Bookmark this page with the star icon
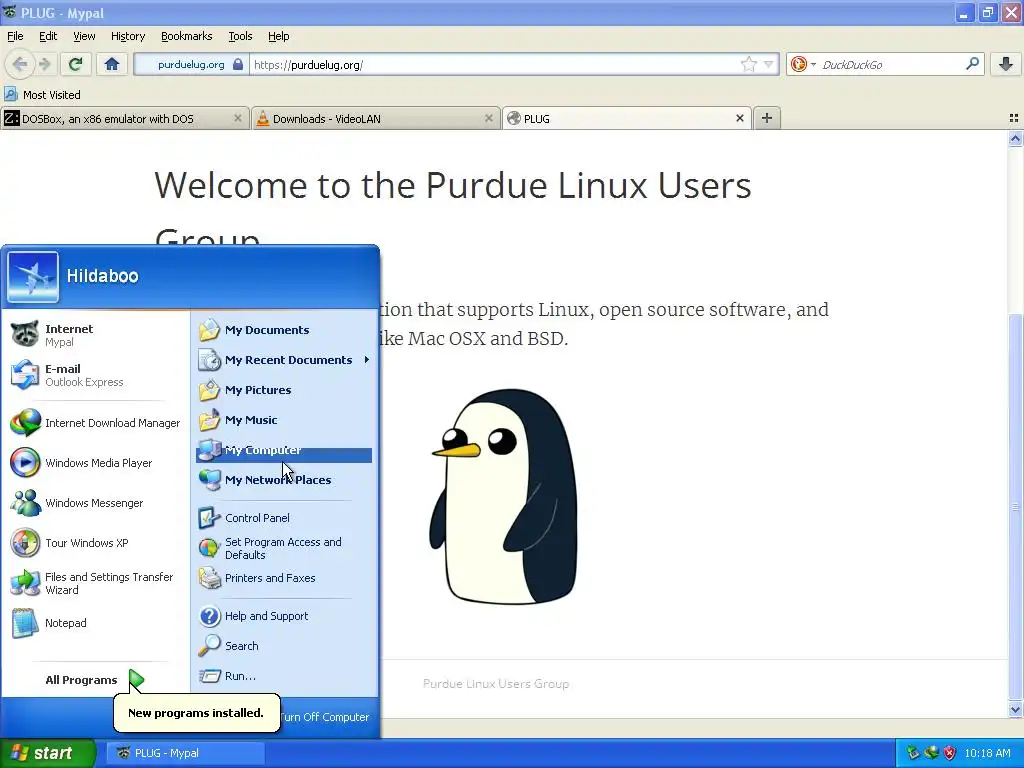 pos(748,65)
